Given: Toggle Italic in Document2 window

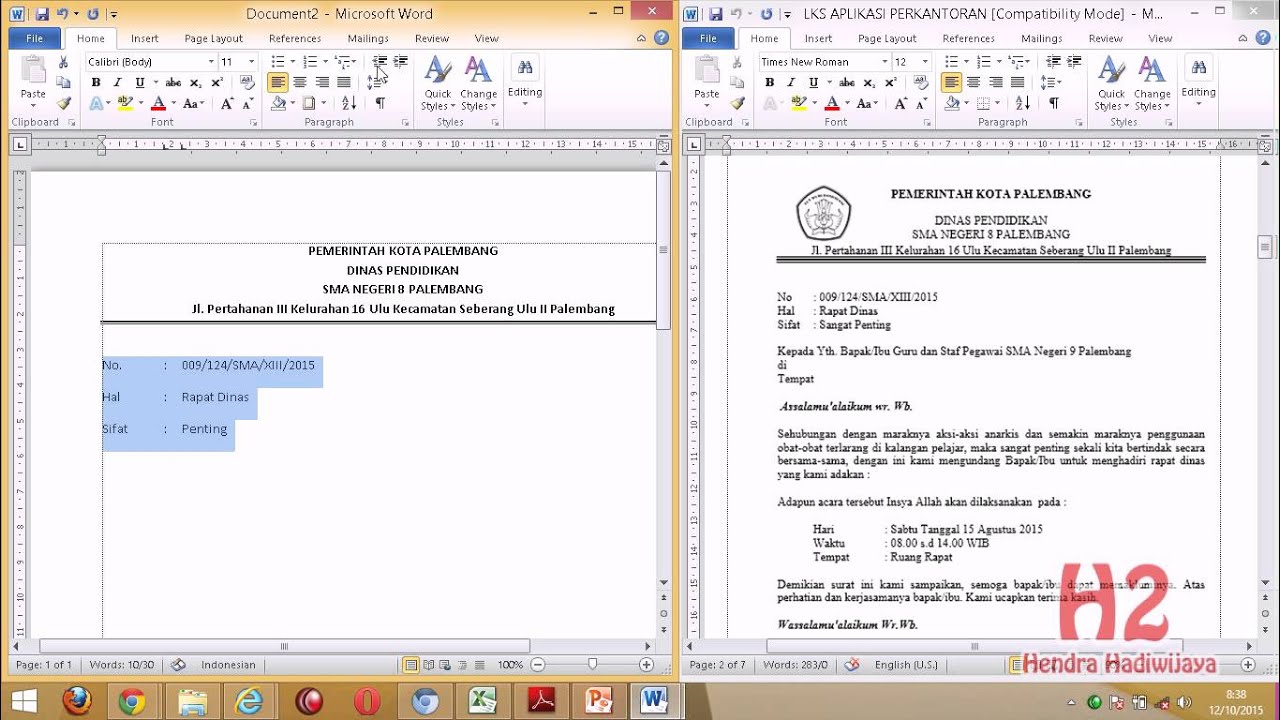Looking at the screenshot, I should 117,82.
